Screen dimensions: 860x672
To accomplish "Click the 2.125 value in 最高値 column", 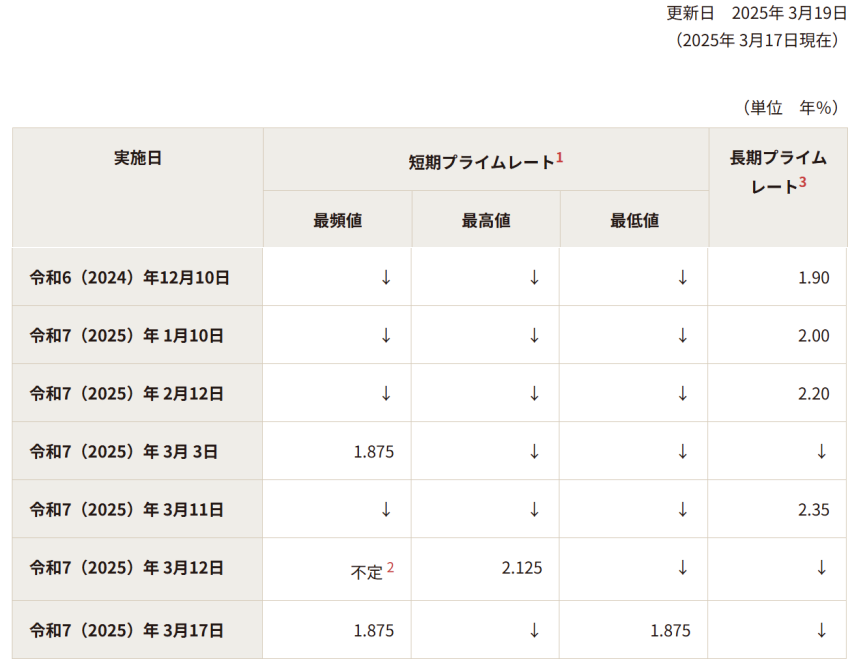I will pos(522,568).
